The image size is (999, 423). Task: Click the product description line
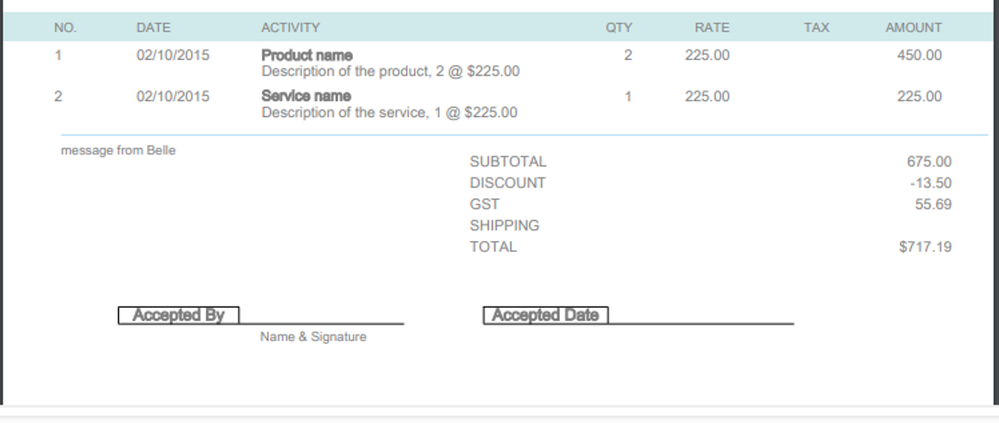[390, 72]
